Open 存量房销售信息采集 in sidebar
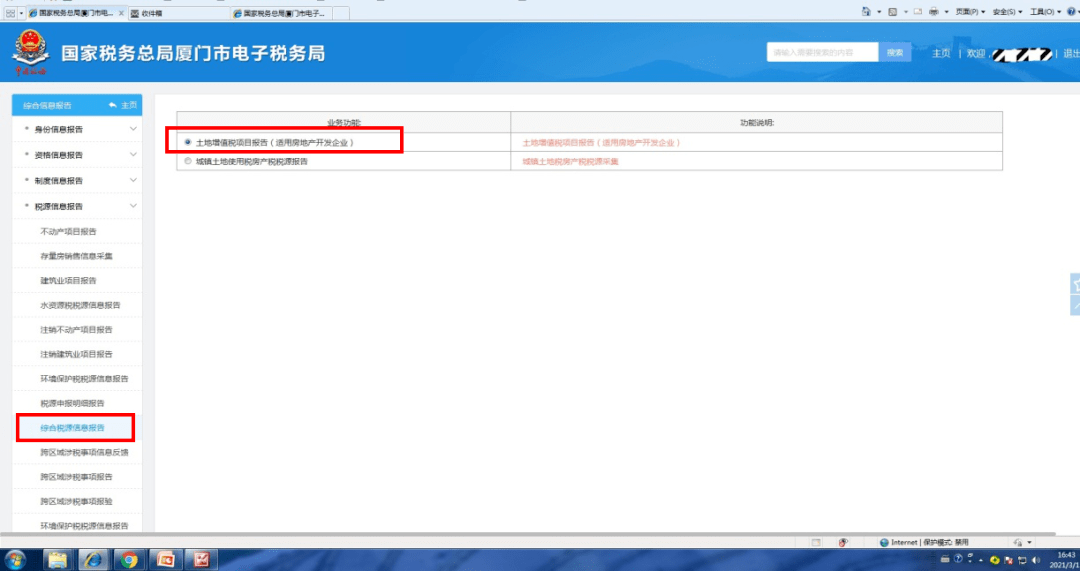 point(76,256)
